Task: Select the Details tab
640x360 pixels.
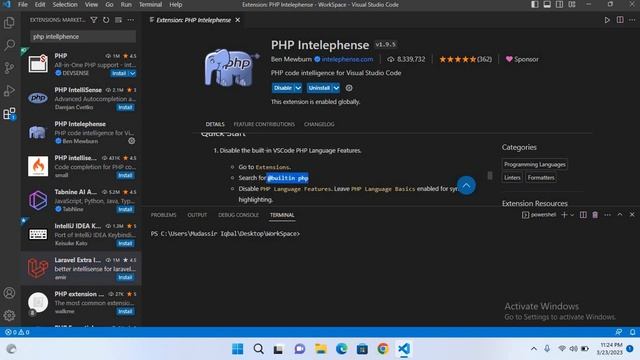Action: (215, 124)
